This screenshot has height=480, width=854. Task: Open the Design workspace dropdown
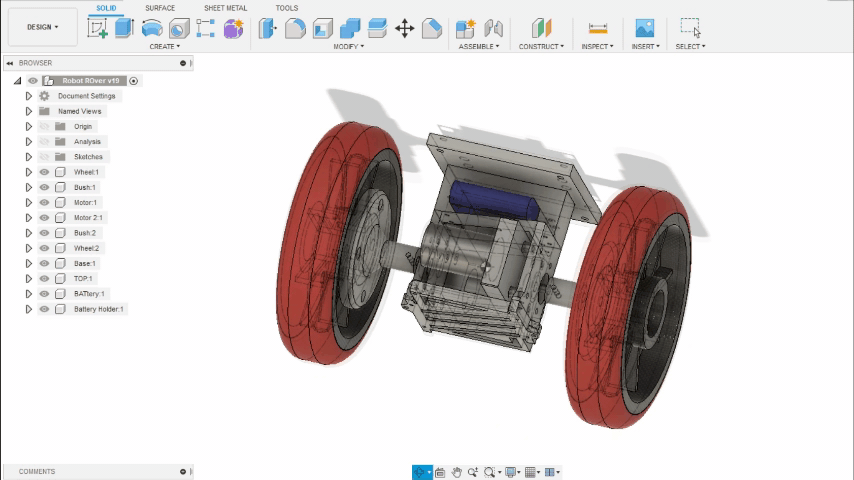point(42,27)
